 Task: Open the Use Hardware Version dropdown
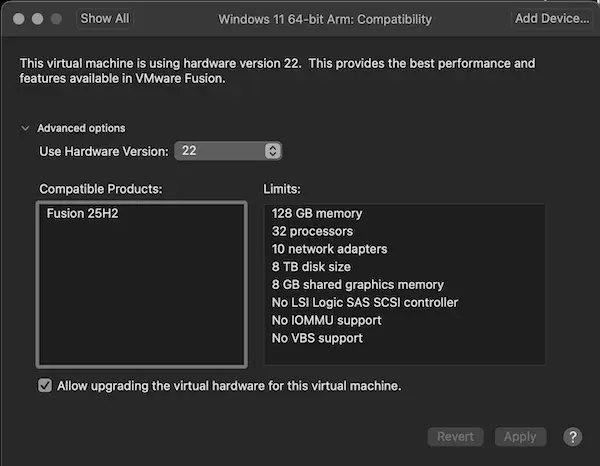pos(228,151)
